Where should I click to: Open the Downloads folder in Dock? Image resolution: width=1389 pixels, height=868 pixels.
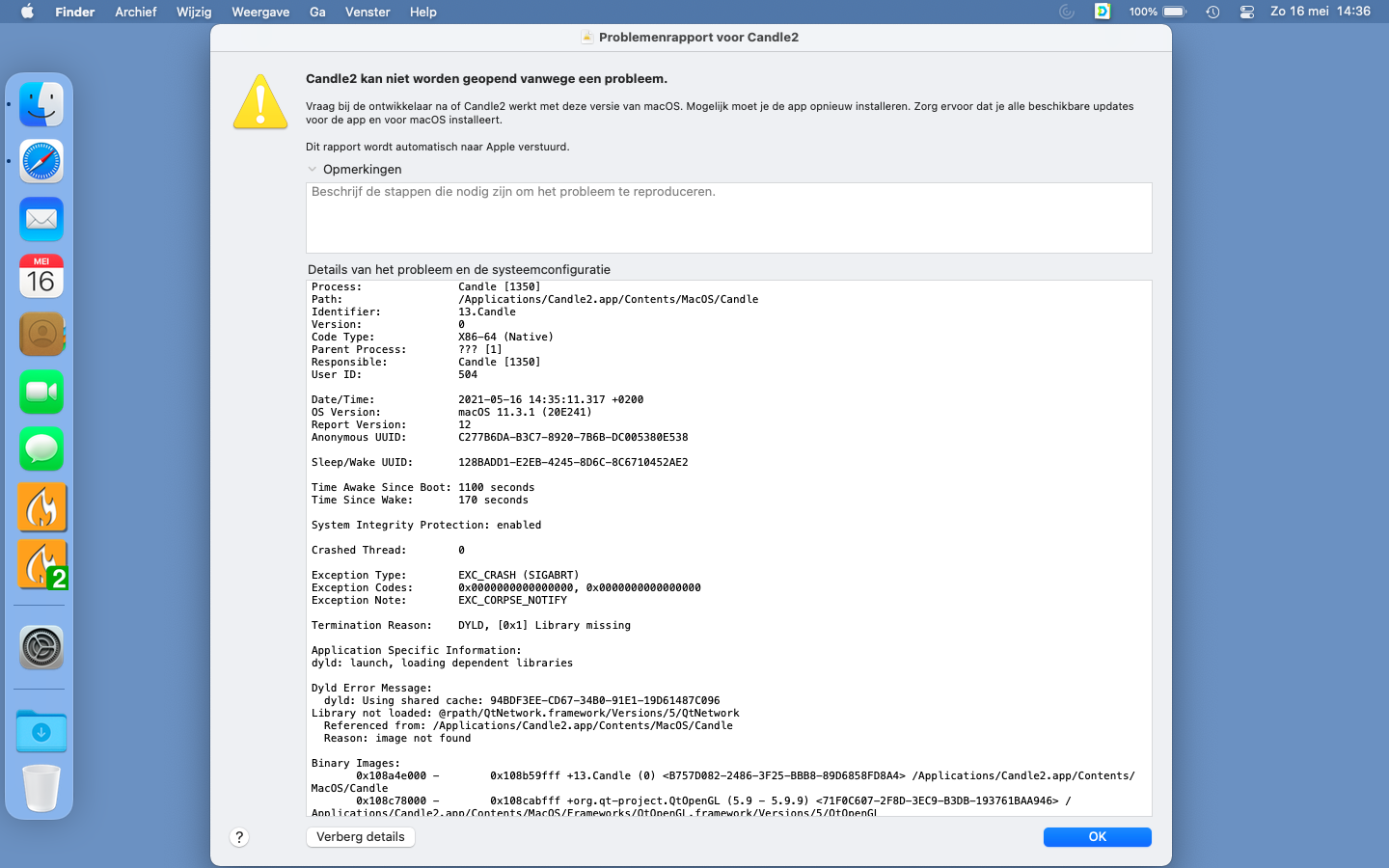(41, 731)
